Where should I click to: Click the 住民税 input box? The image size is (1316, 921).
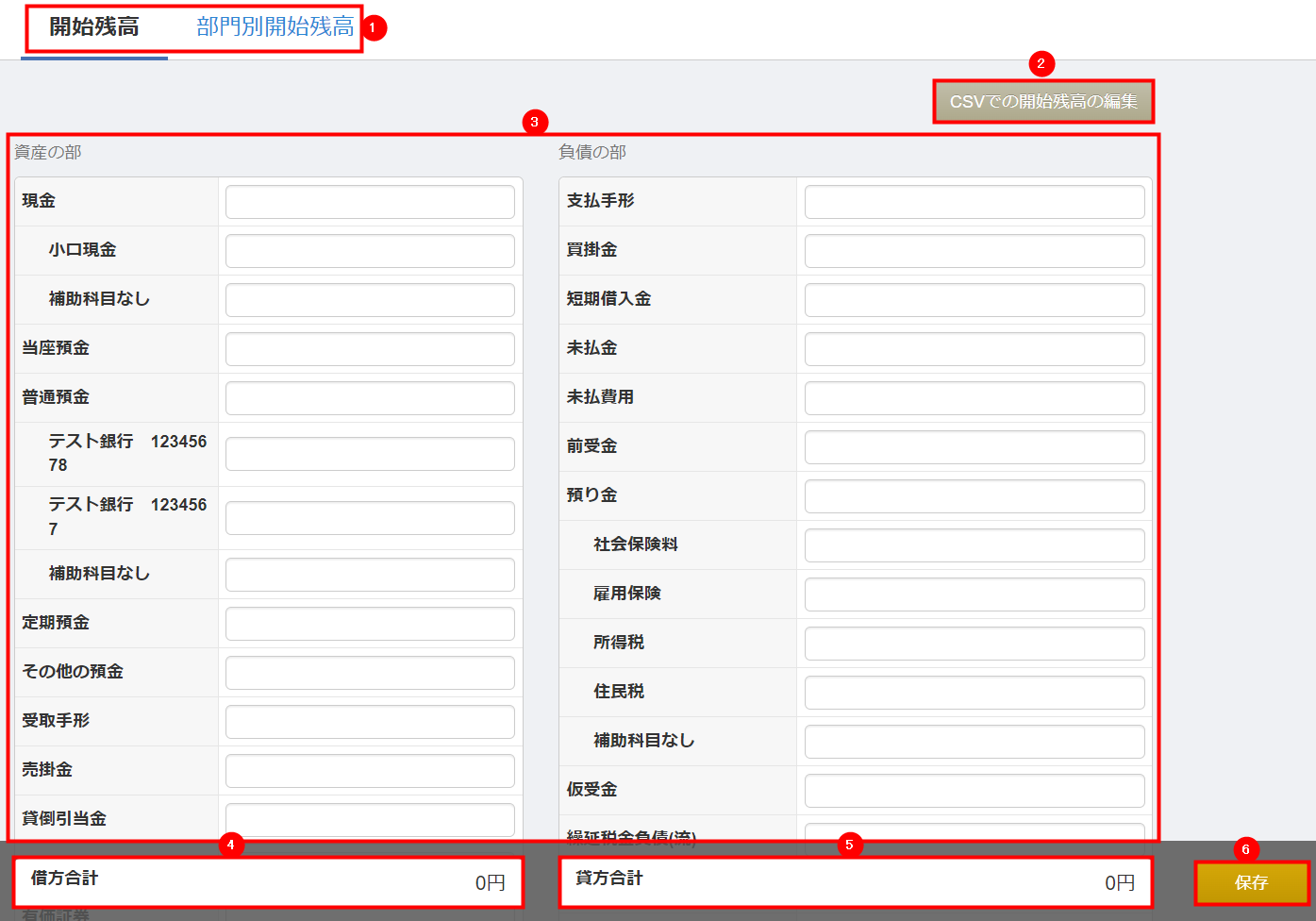coord(975,693)
